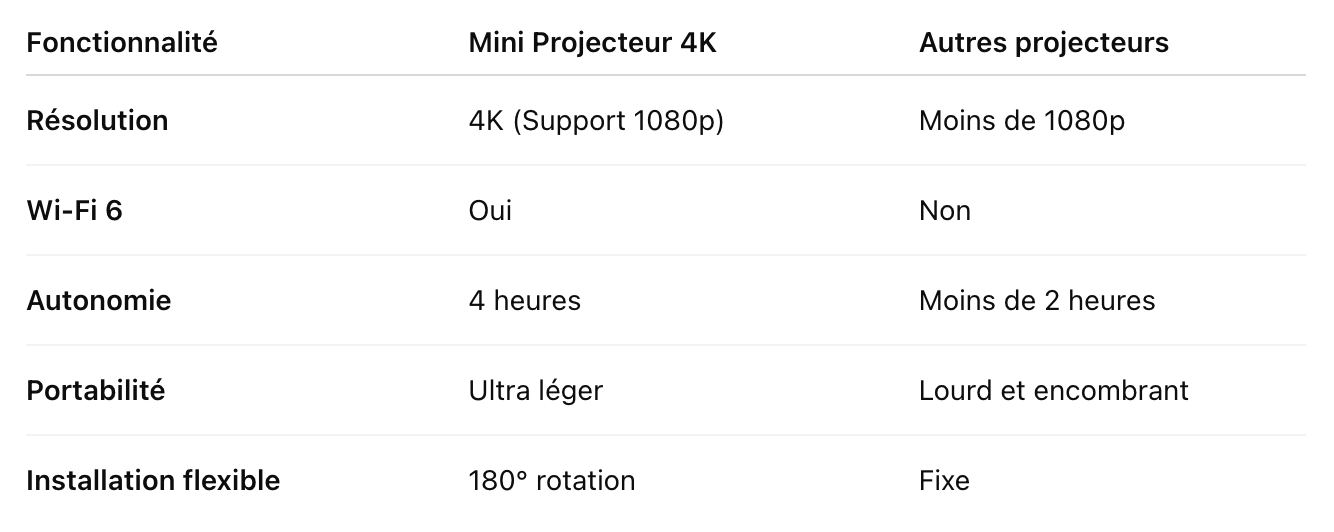Click the Lourd et encombrant cell
Viewport: 1334px width, 532px height.
1053,391
